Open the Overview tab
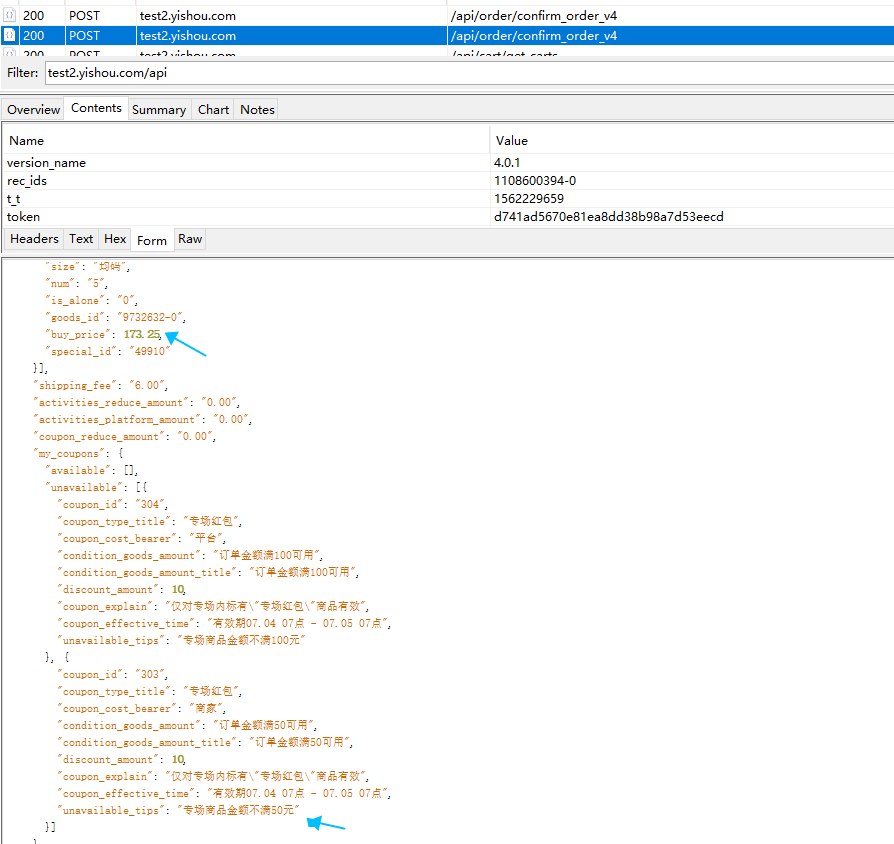 tap(34, 109)
